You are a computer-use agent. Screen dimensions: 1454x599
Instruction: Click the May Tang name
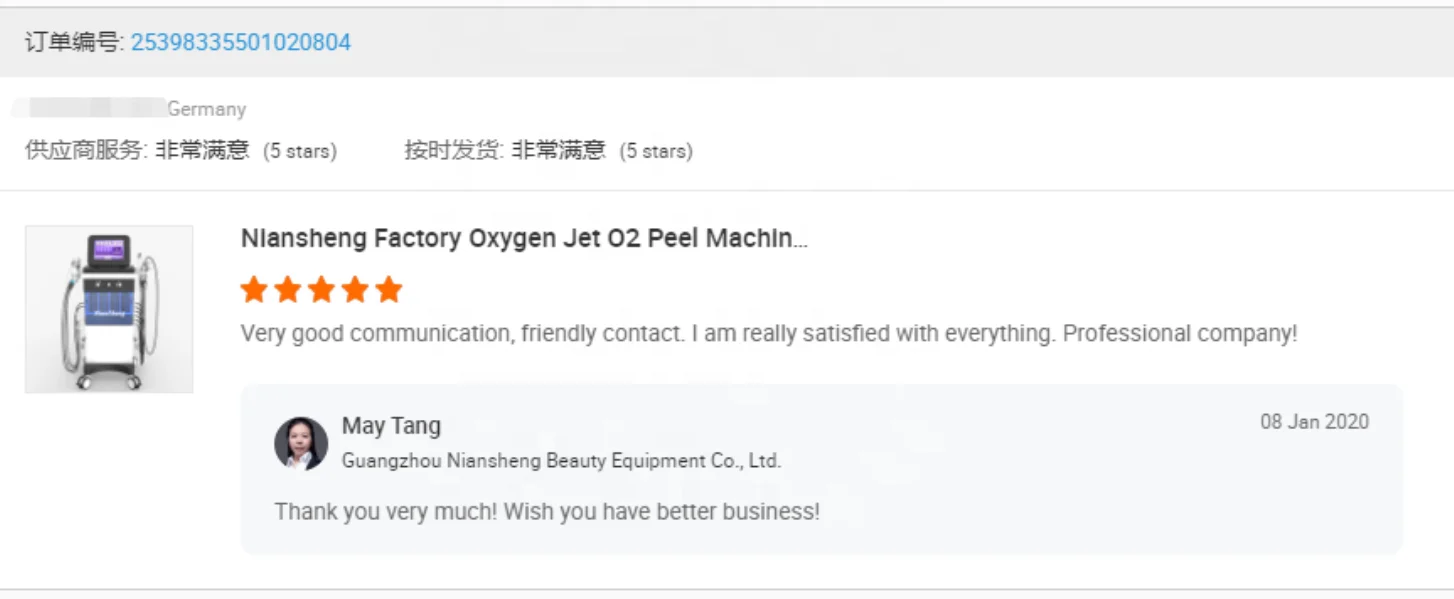[x=391, y=426]
